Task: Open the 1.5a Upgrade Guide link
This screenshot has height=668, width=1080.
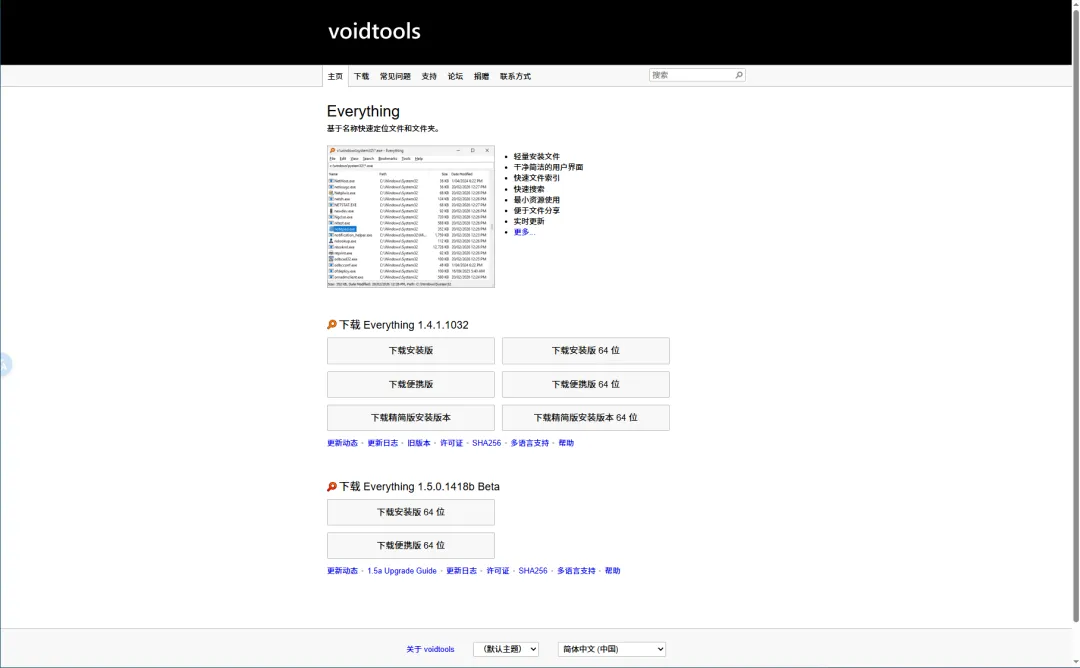Action: click(x=402, y=571)
